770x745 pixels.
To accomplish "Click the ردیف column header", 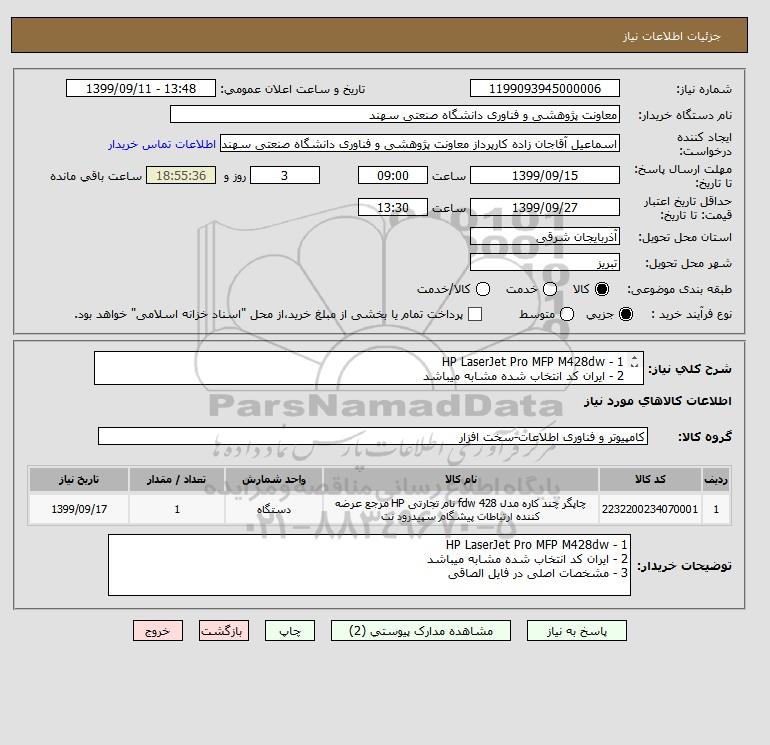I will [x=716, y=479].
